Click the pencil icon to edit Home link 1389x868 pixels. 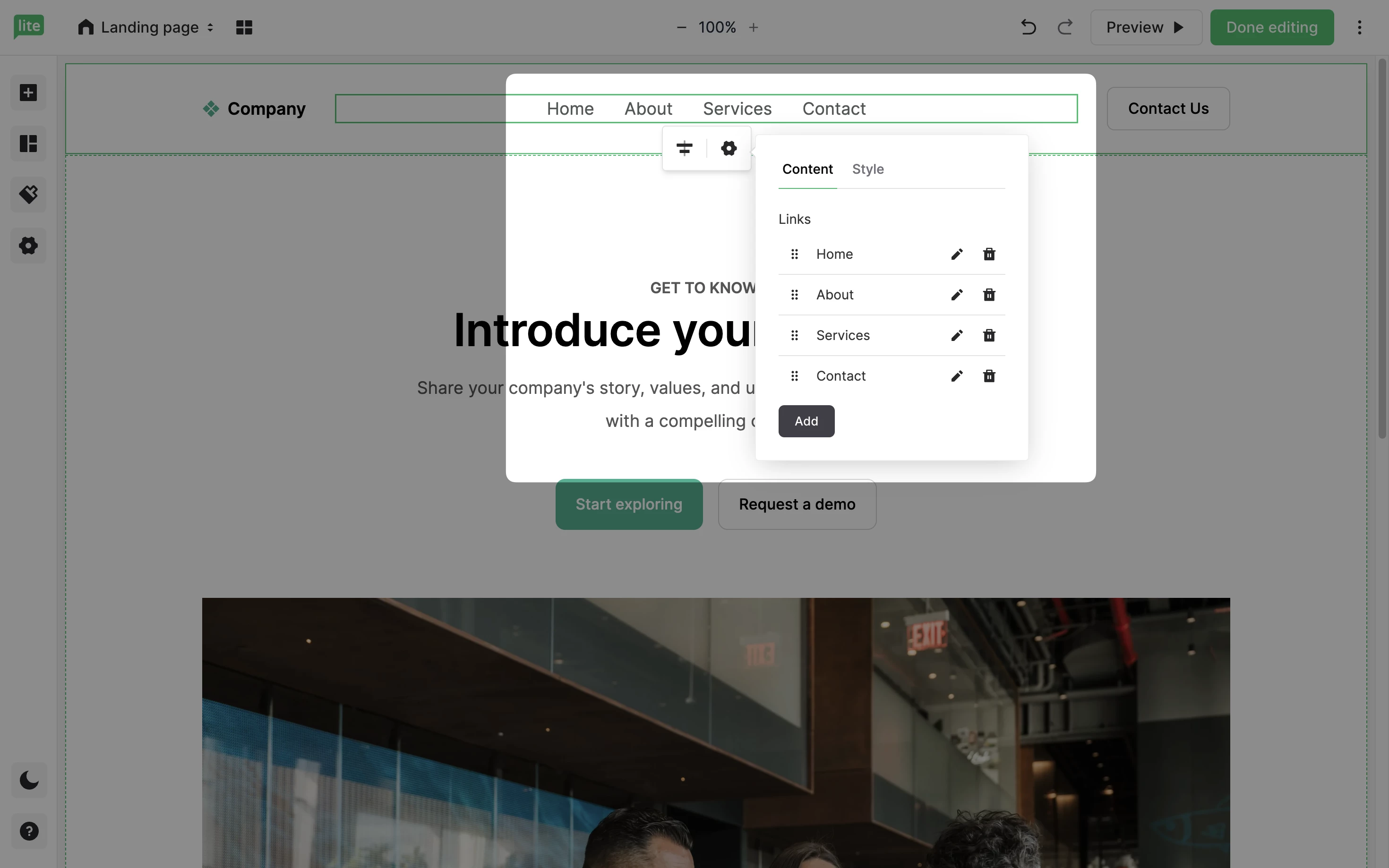click(x=957, y=255)
